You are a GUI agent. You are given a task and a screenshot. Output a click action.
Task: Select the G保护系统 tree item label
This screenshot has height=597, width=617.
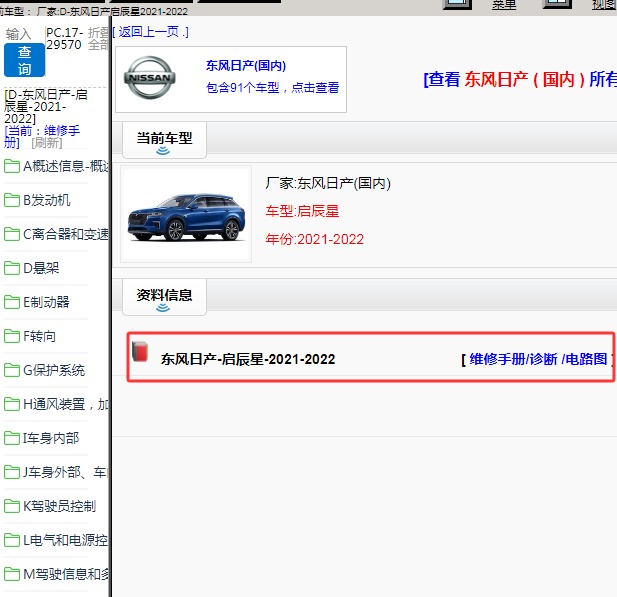54,370
